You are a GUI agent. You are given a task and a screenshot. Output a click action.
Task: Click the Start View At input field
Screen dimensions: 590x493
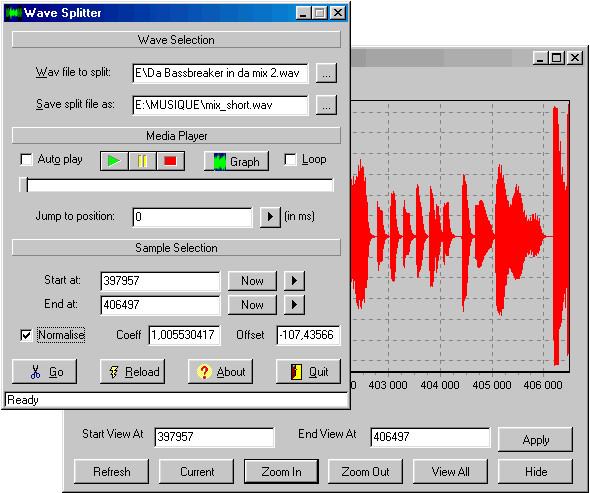click(214, 437)
